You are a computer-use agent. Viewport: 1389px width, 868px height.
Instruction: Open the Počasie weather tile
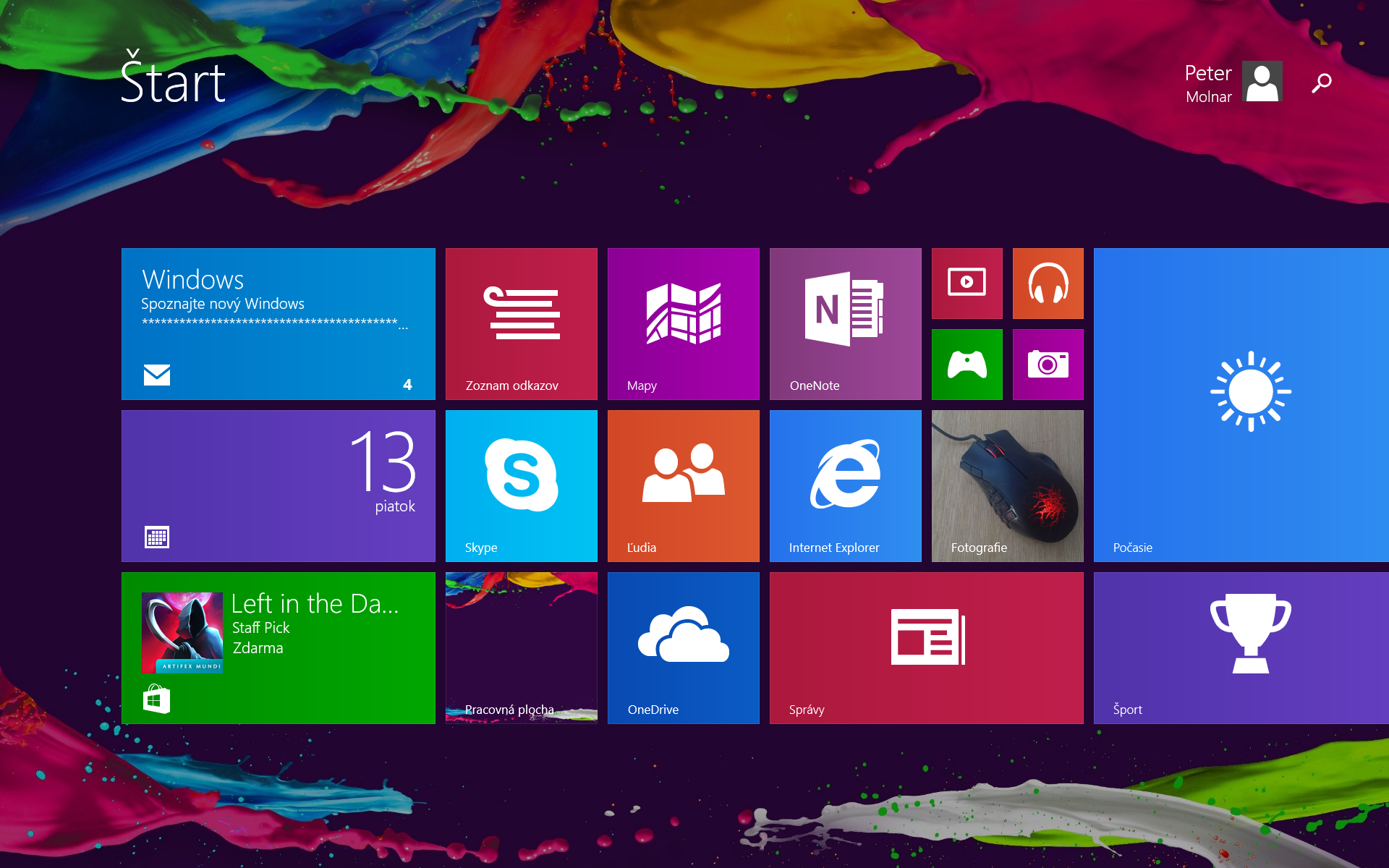(1241, 405)
